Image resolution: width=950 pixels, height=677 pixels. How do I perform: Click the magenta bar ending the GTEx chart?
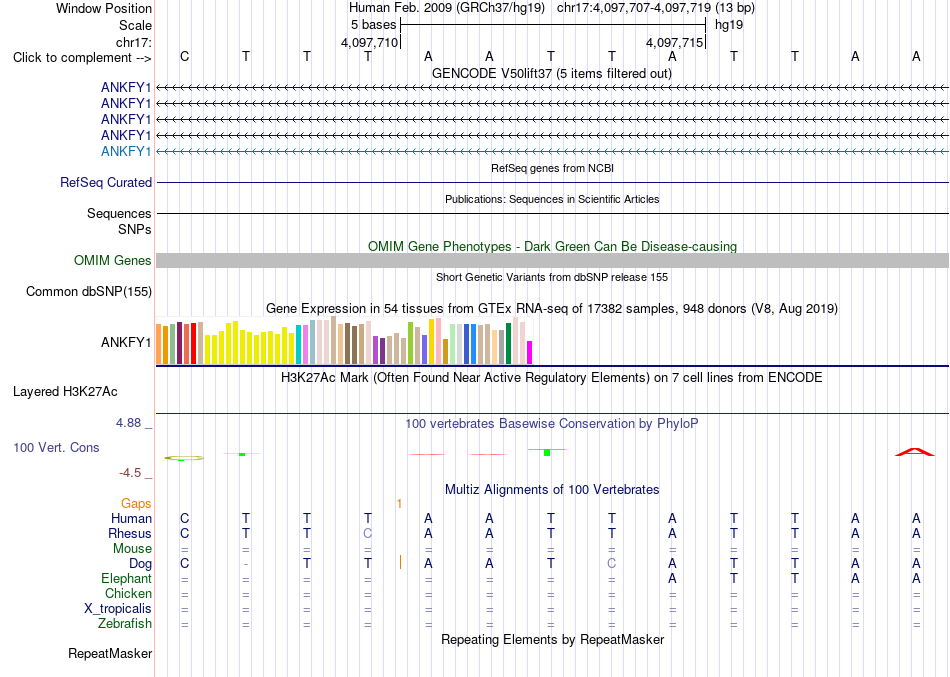pyautogui.click(x=530, y=353)
